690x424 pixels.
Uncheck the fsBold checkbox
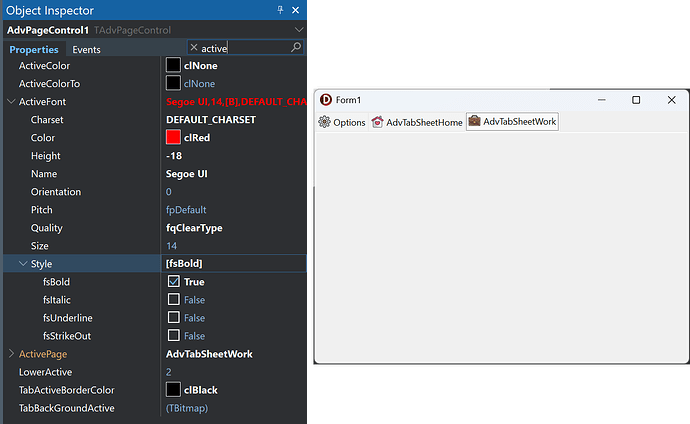(x=174, y=282)
